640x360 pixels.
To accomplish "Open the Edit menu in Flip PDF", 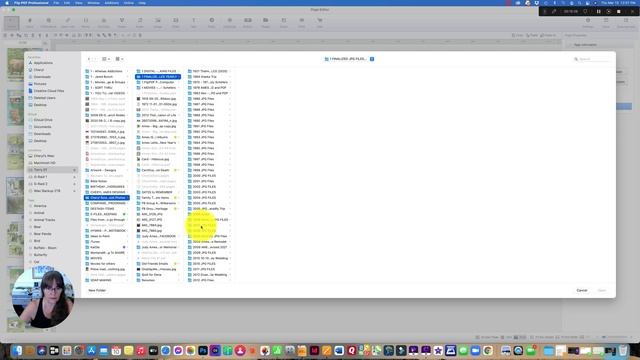I will click(x=67, y=2).
